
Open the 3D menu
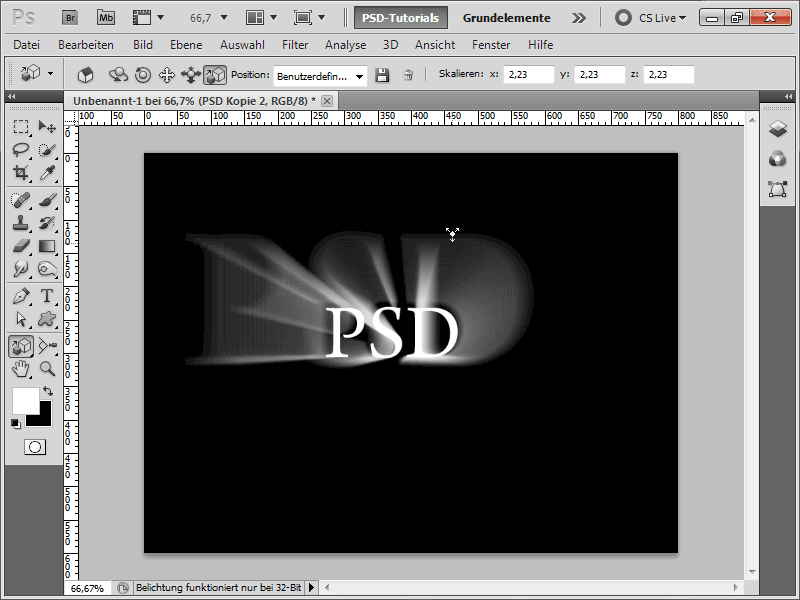coord(390,45)
